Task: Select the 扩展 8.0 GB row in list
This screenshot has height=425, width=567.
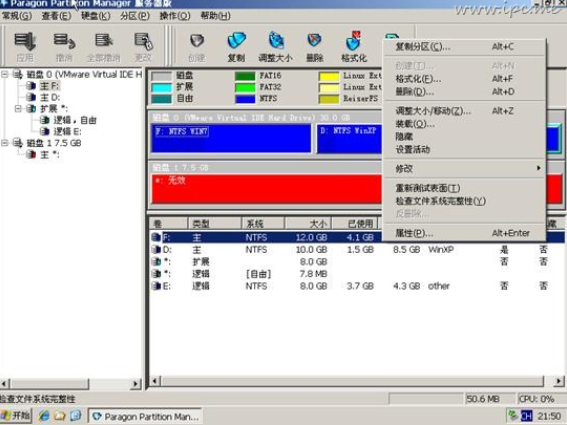Action: (x=357, y=262)
